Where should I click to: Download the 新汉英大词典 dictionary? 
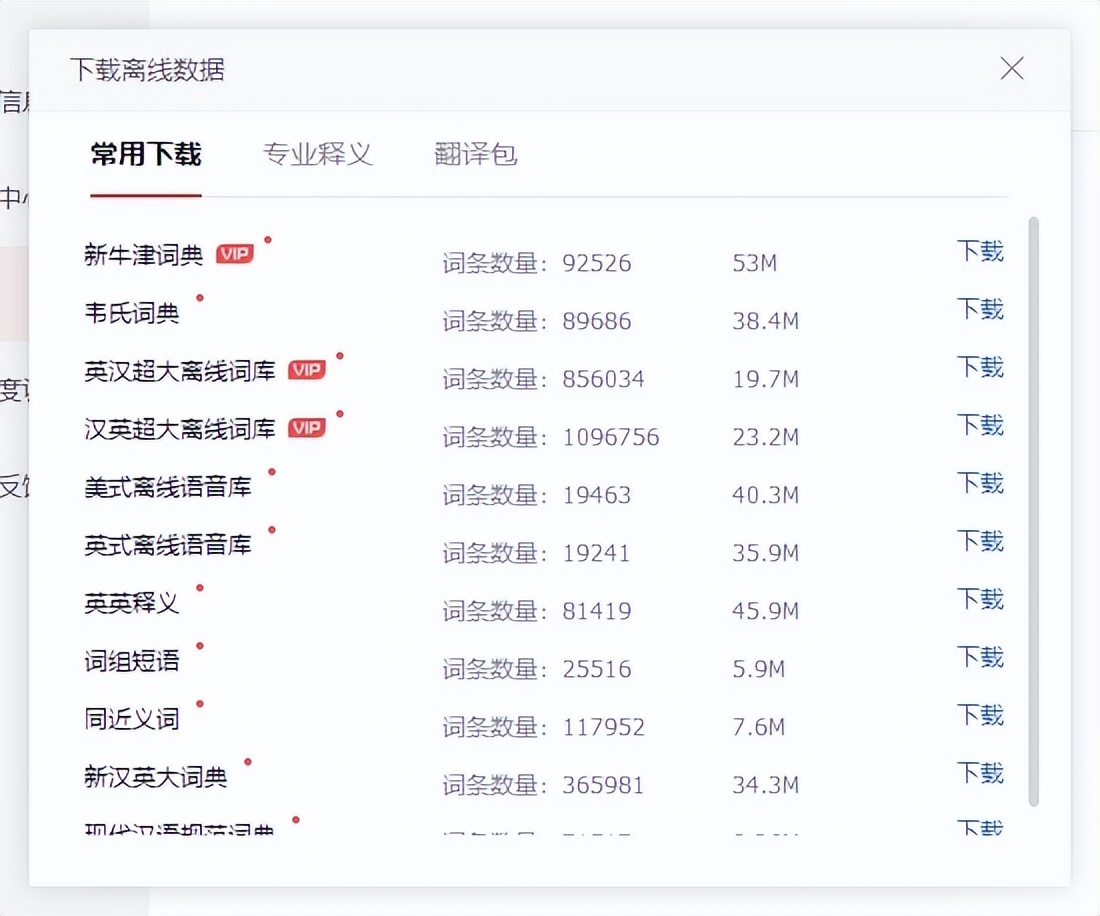click(x=979, y=773)
